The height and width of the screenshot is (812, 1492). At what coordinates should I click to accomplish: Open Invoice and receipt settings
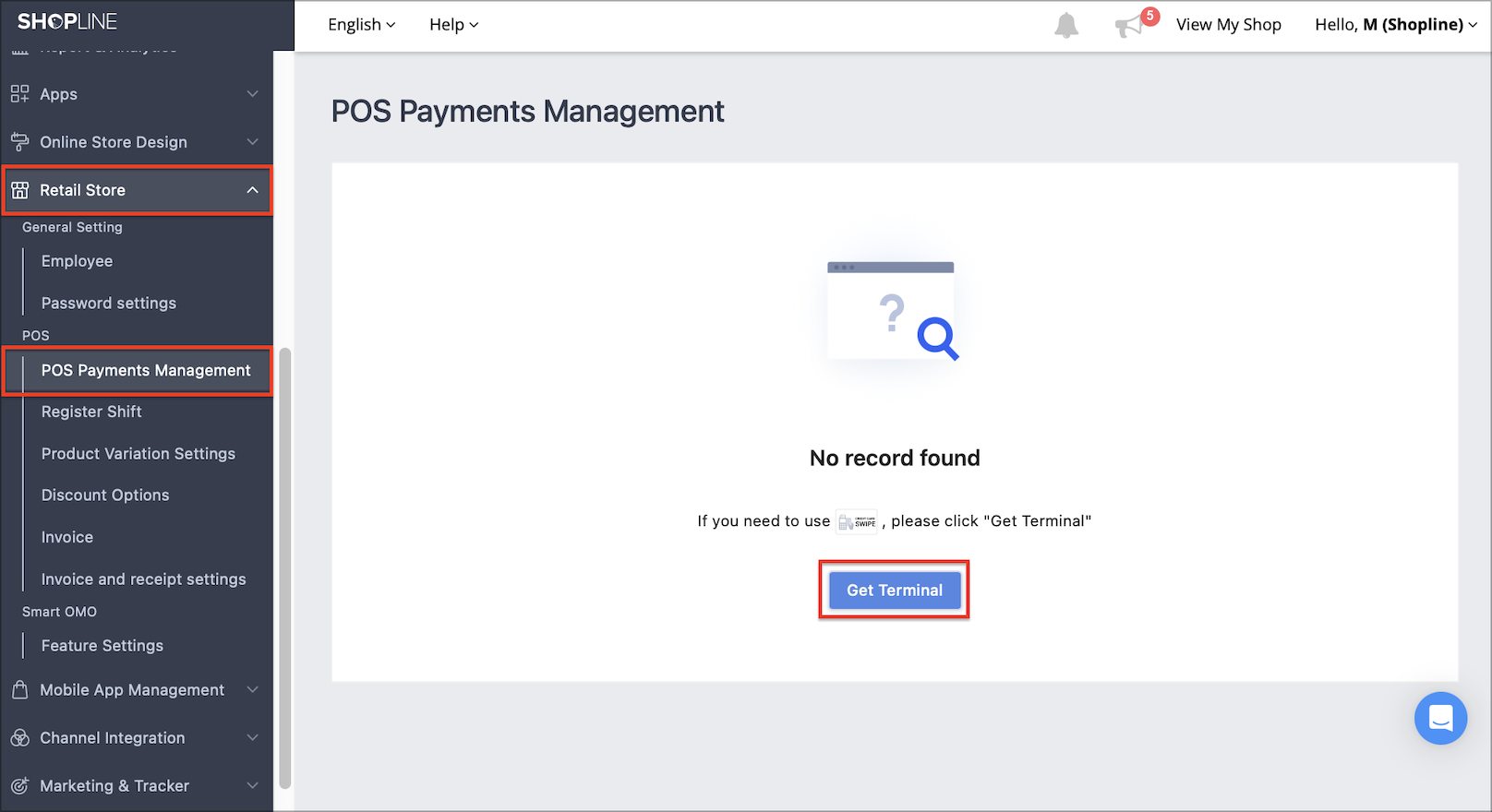[x=144, y=579]
